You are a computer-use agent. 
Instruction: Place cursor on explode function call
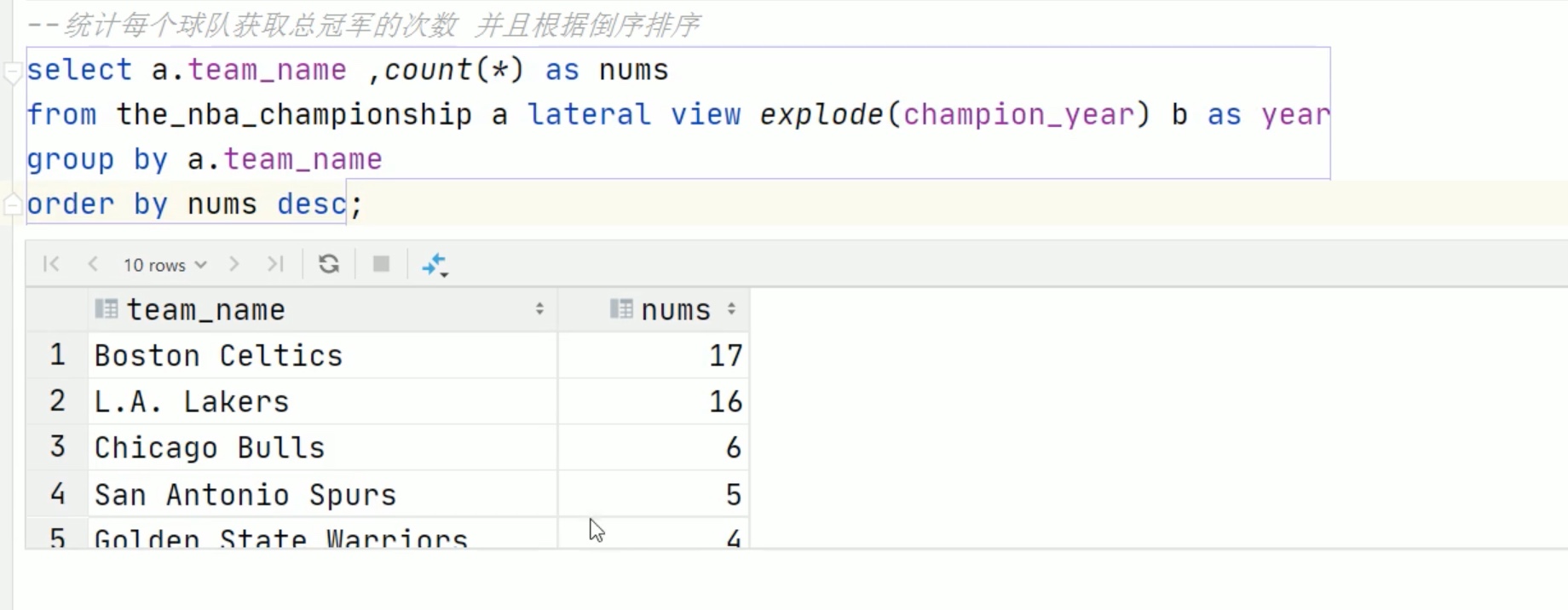pos(821,114)
